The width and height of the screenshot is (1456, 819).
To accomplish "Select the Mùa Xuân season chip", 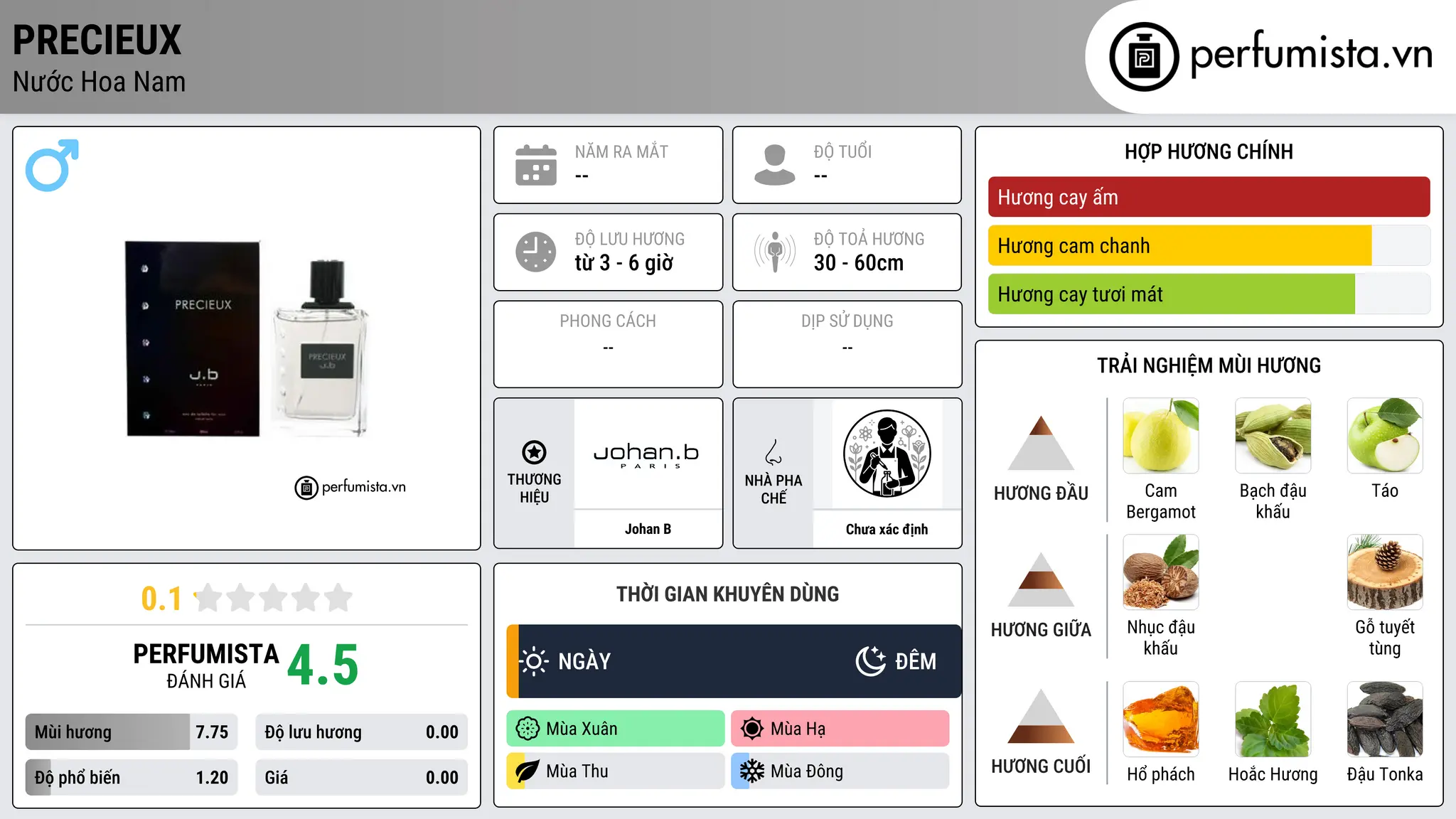I will pos(616,729).
